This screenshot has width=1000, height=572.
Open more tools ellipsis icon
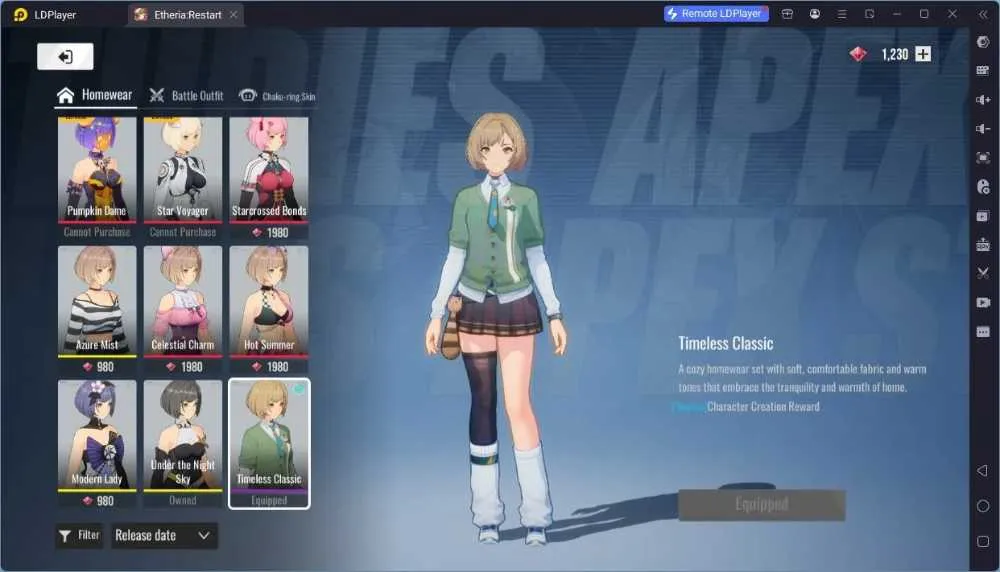click(x=983, y=332)
